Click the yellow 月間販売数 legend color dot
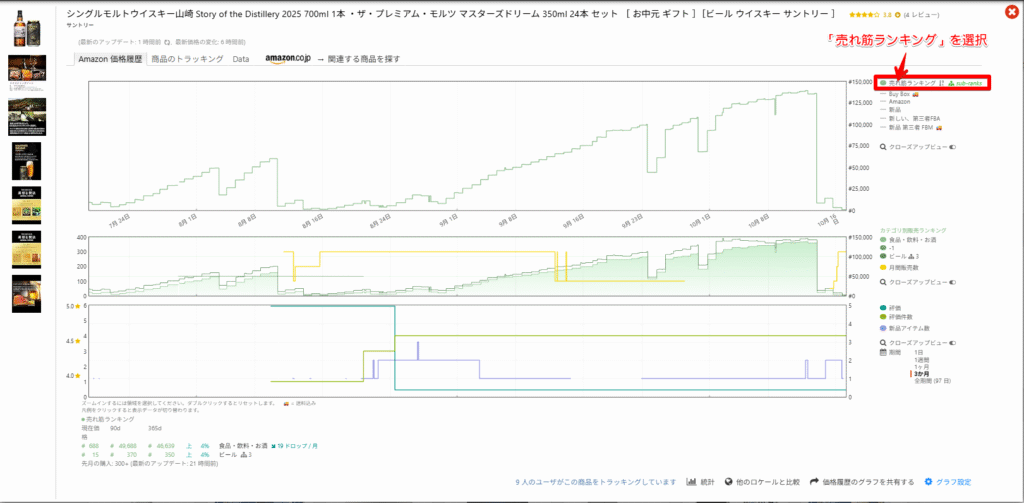The image size is (1024, 503). (882, 265)
